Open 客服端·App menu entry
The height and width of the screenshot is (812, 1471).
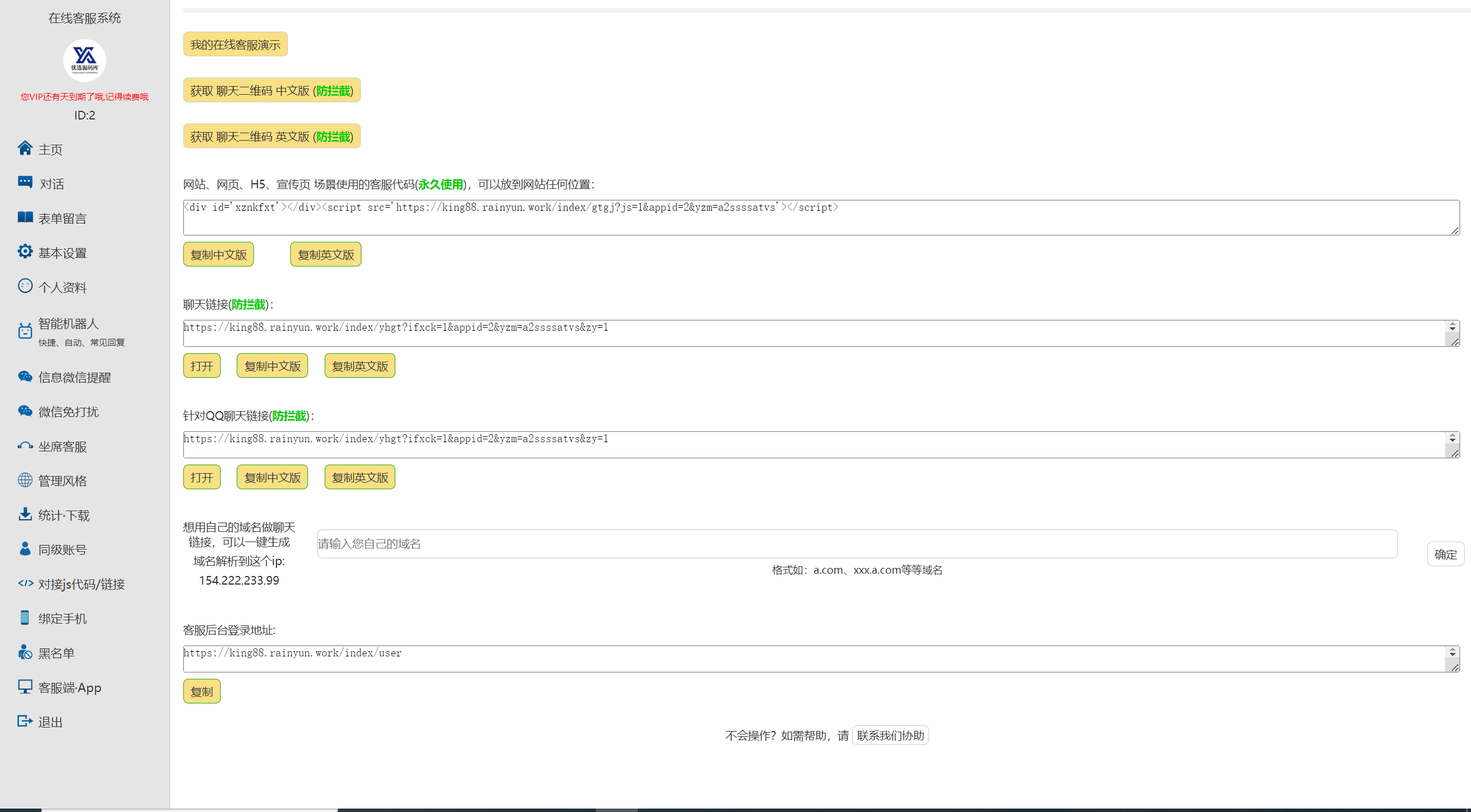tap(70, 687)
